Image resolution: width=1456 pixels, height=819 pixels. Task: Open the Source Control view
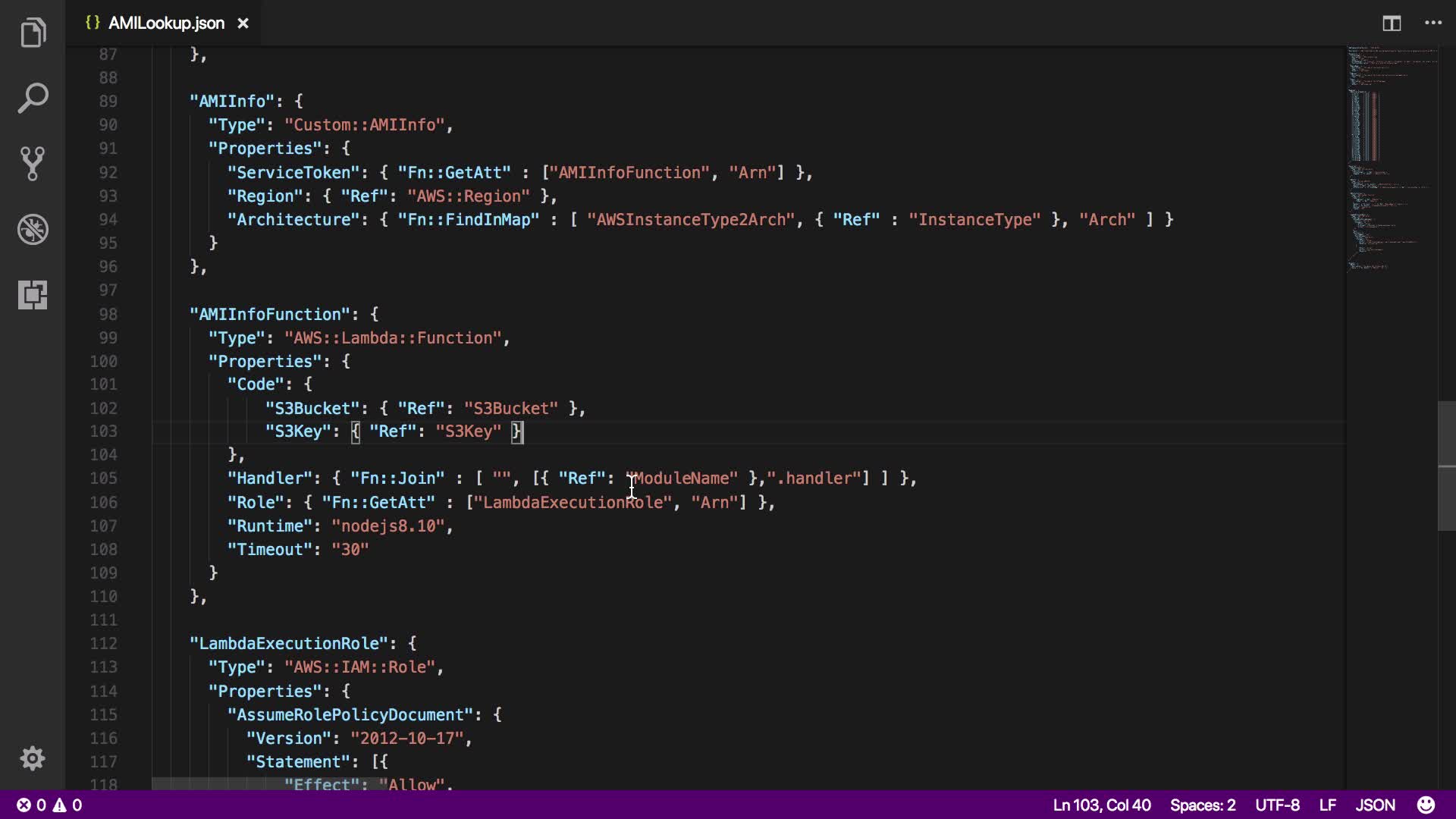point(33,164)
